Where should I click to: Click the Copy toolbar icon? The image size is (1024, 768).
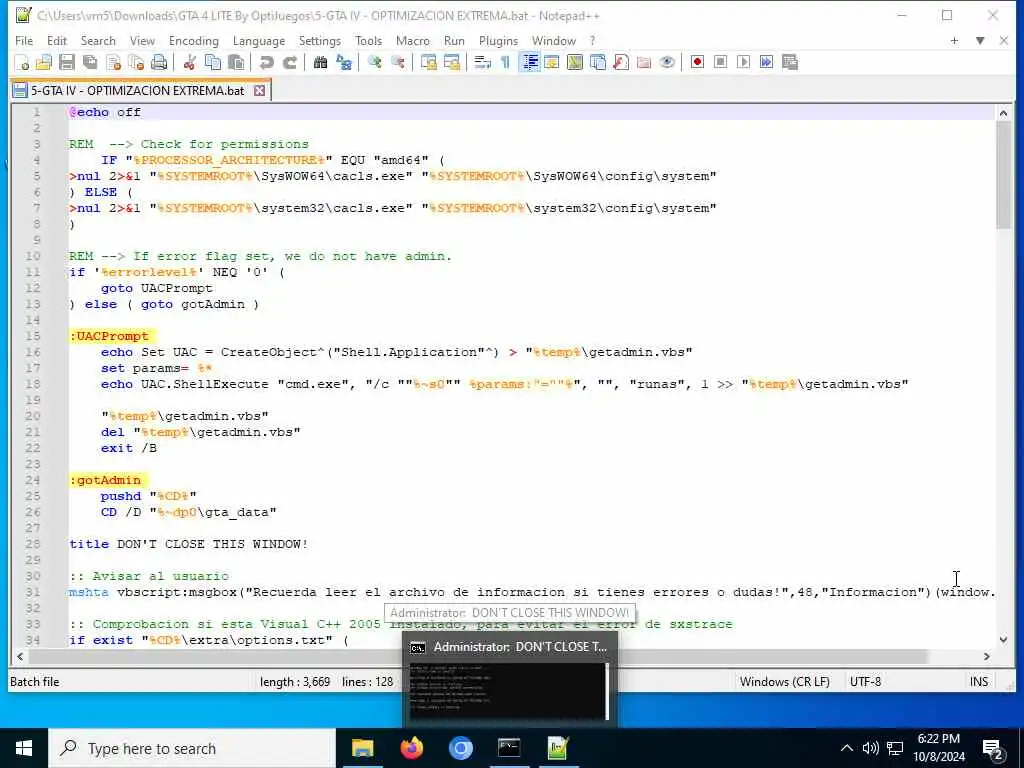pyautogui.click(x=213, y=62)
